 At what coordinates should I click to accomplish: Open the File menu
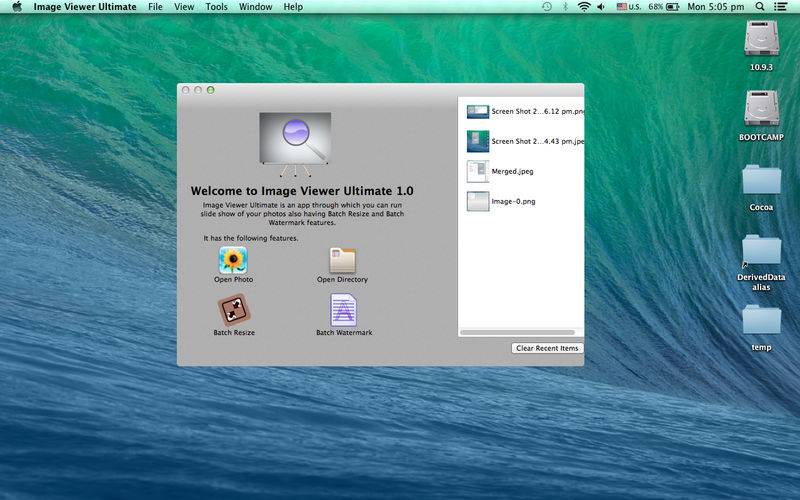(x=155, y=7)
